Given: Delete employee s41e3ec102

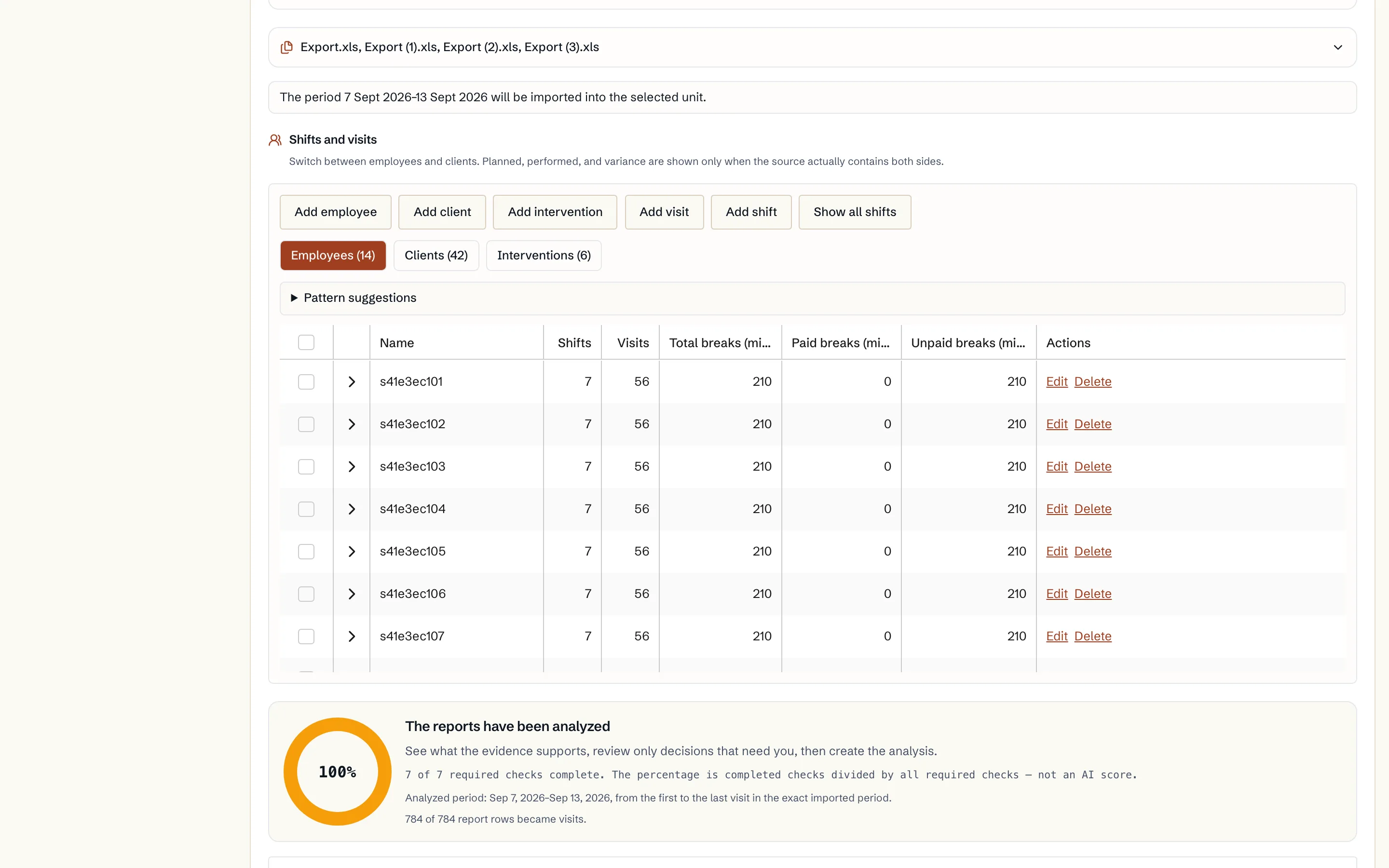Looking at the screenshot, I should click(x=1093, y=424).
